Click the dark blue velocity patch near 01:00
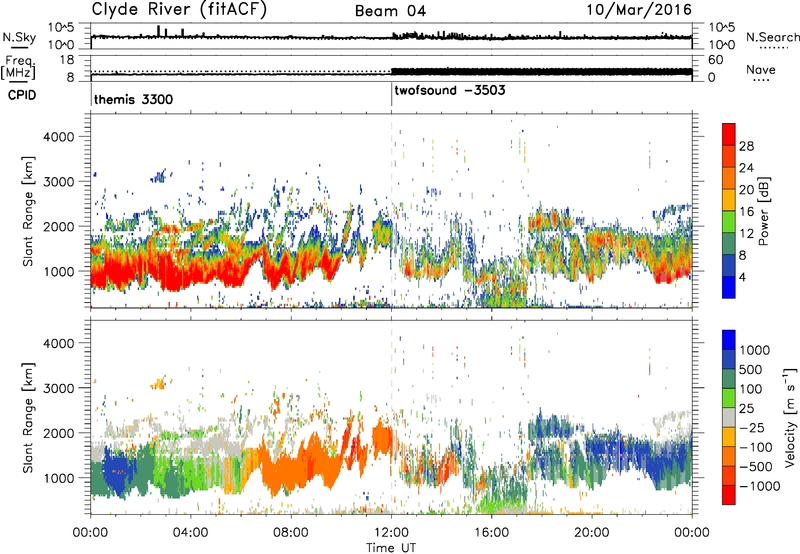 (x=118, y=472)
